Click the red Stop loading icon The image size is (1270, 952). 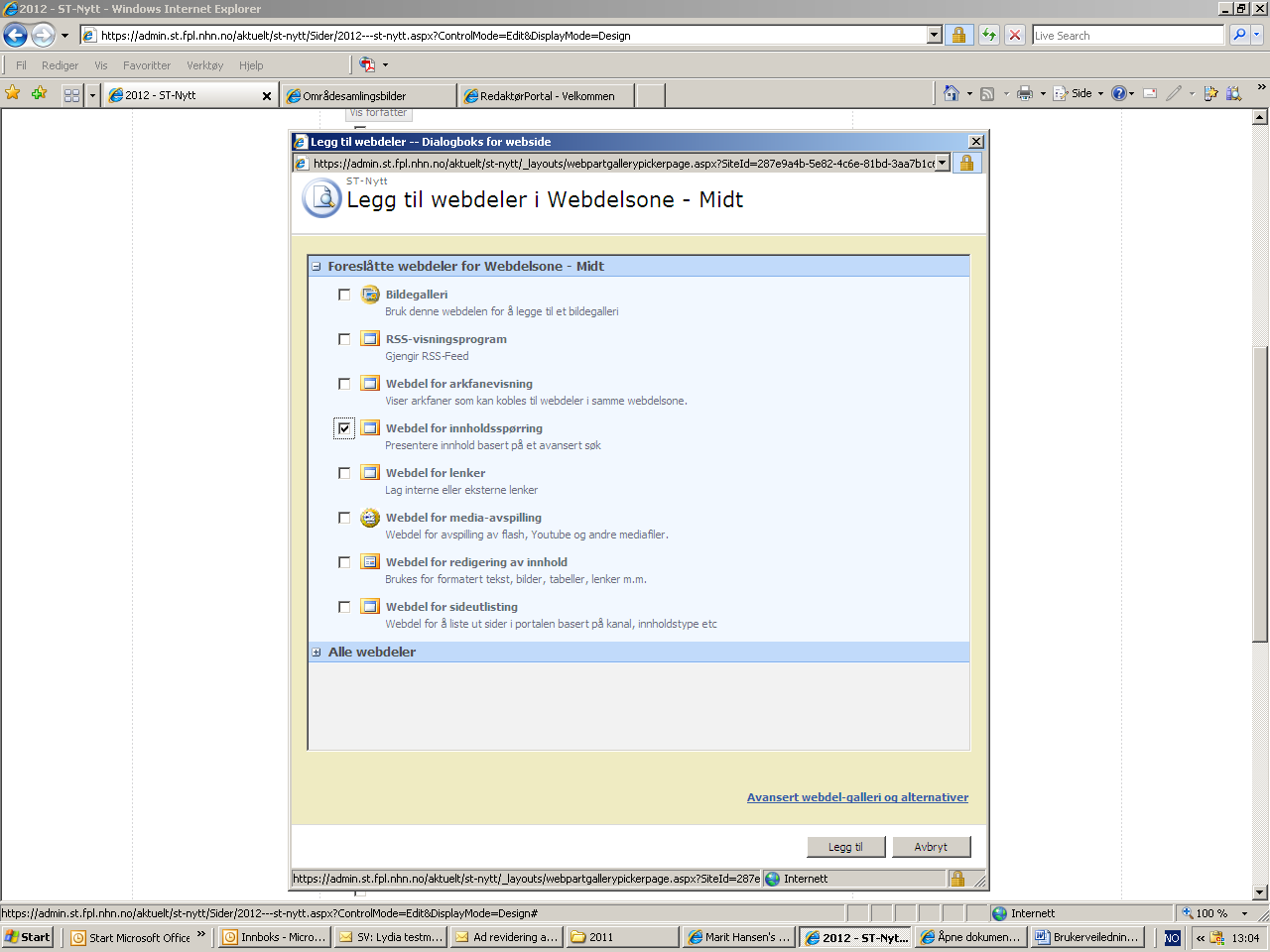pyautogui.click(x=1015, y=35)
